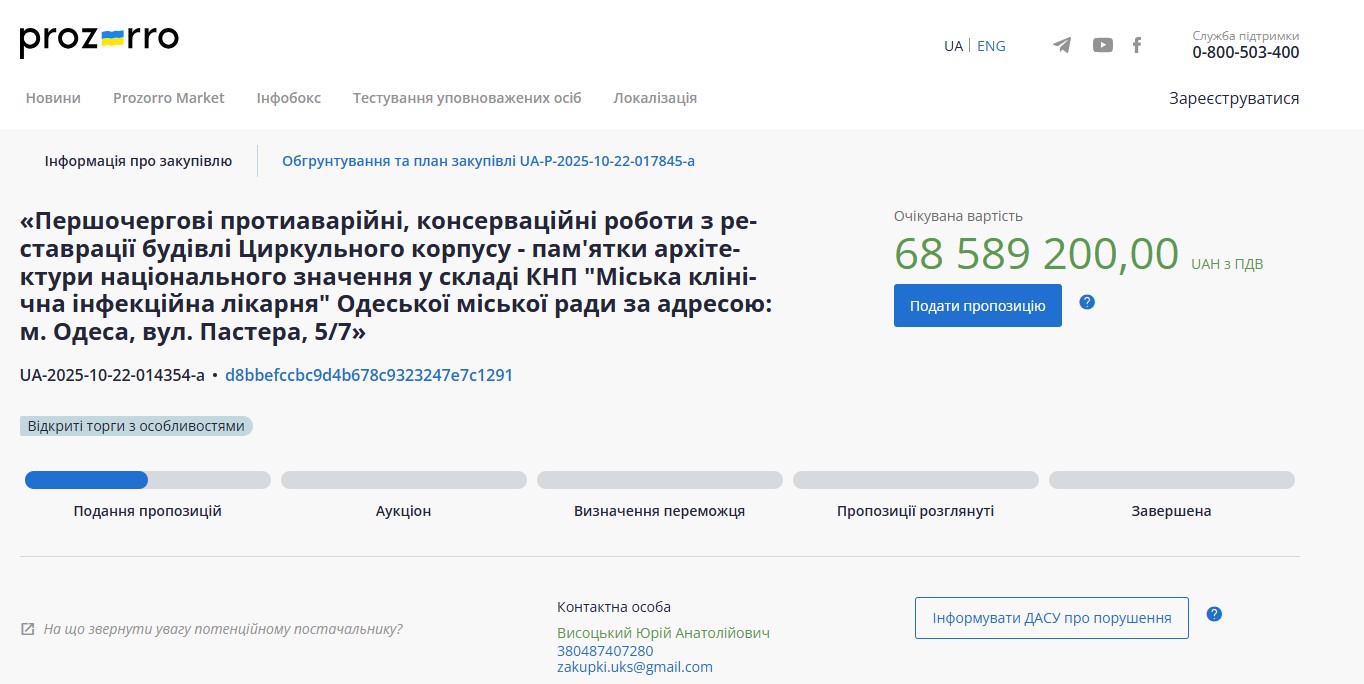Open the Telegram channel icon
The width and height of the screenshot is (1364, 684).
click(x=1062, y=45)
